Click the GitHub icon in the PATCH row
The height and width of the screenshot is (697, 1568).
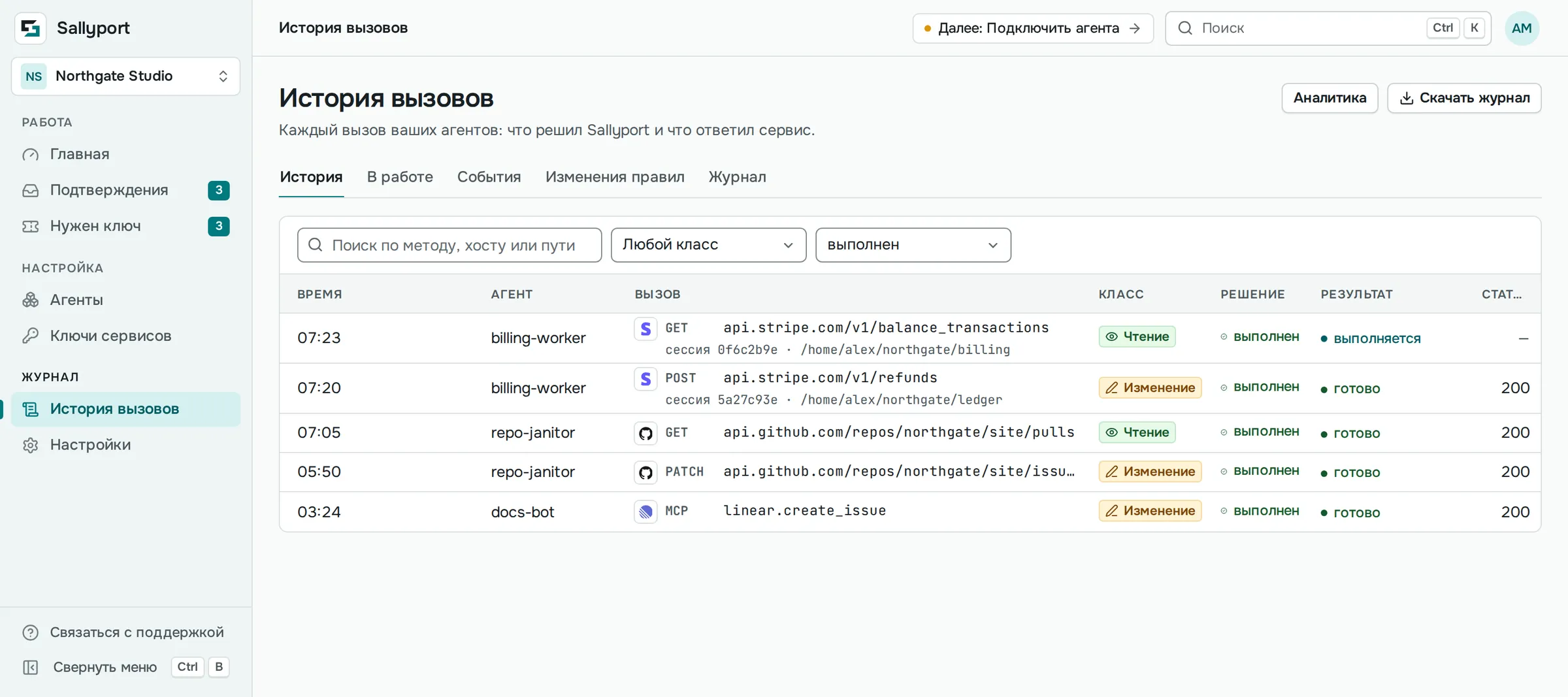645,472
